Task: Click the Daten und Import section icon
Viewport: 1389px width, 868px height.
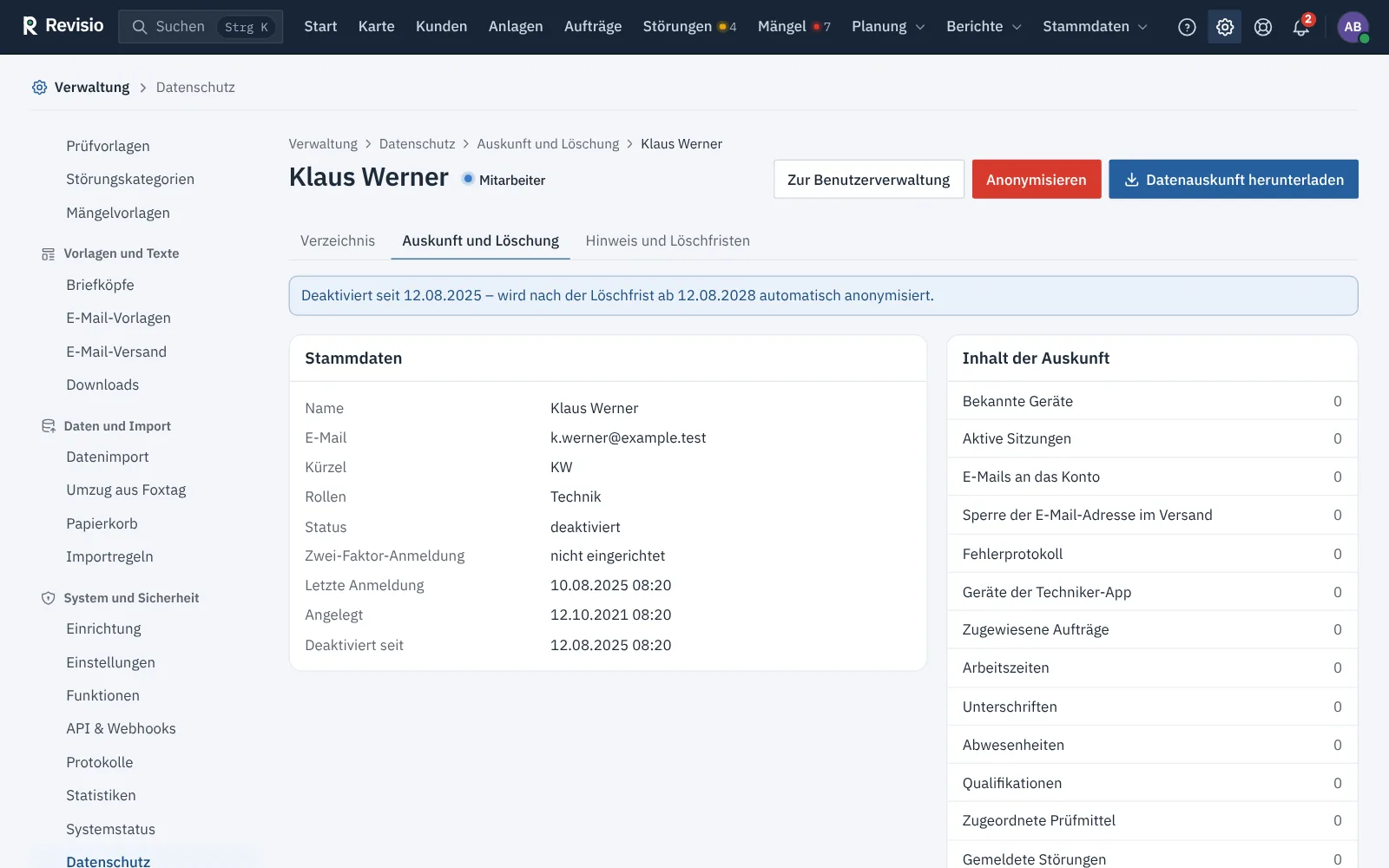Action: point(49,426)
